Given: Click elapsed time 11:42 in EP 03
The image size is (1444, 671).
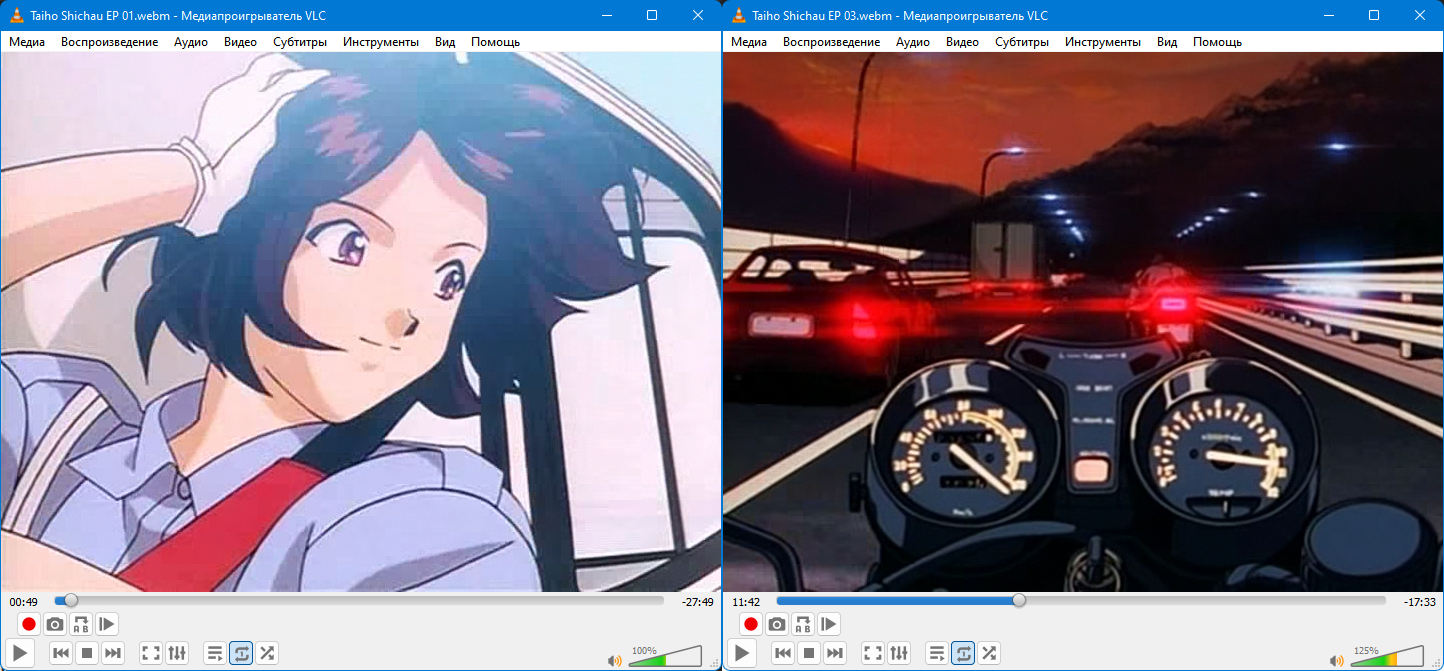Looking at the screenshot, I should (x=746, y=602).
